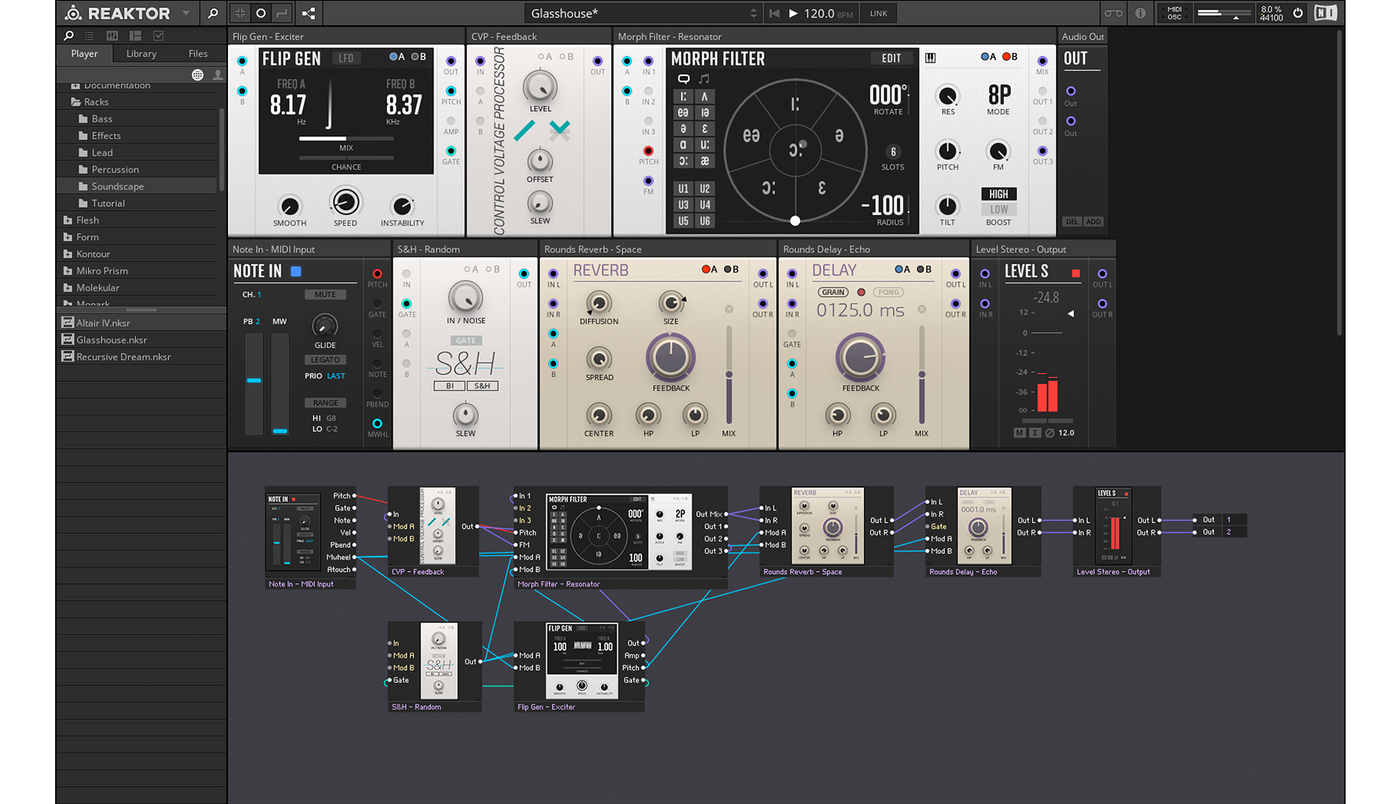This screenshot has width=1400, height=804.
Task: Click the collapse-arrows icon in the top toolbar
Action: (x=239, y=13)
